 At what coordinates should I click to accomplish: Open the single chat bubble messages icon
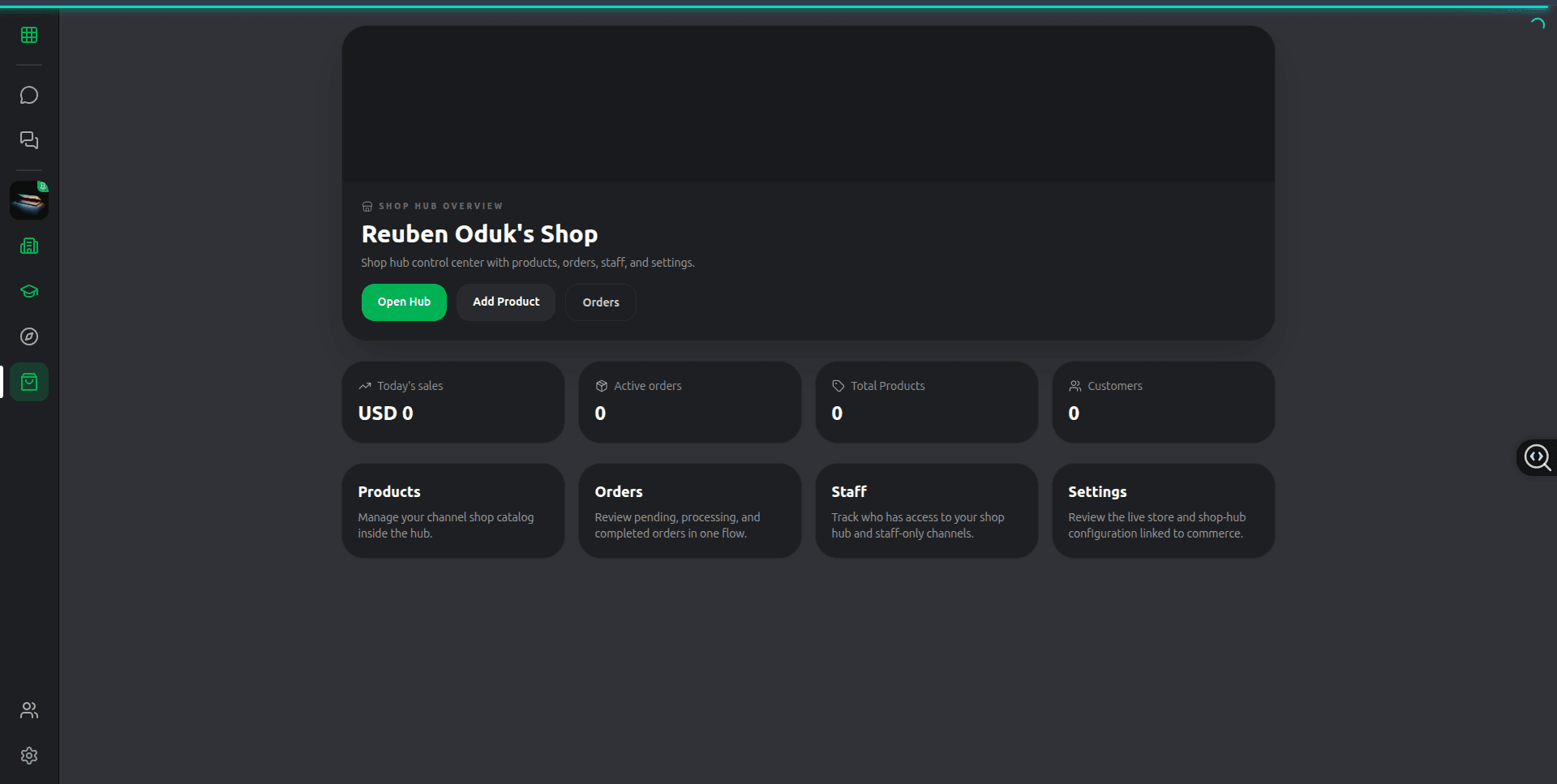click(29, 95)
